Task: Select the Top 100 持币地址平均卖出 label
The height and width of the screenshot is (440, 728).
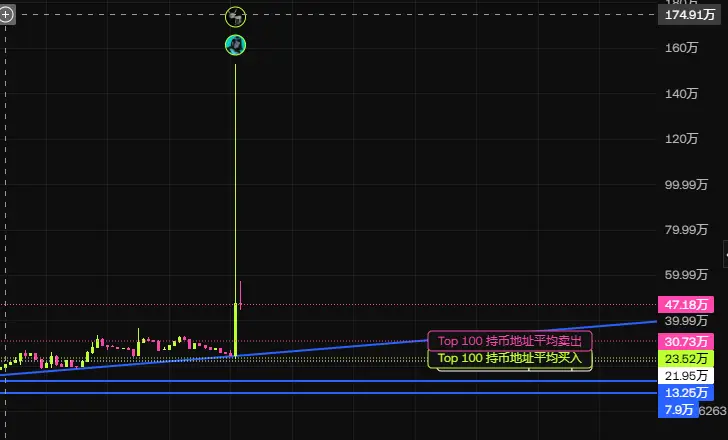Action: pos(510,341)
